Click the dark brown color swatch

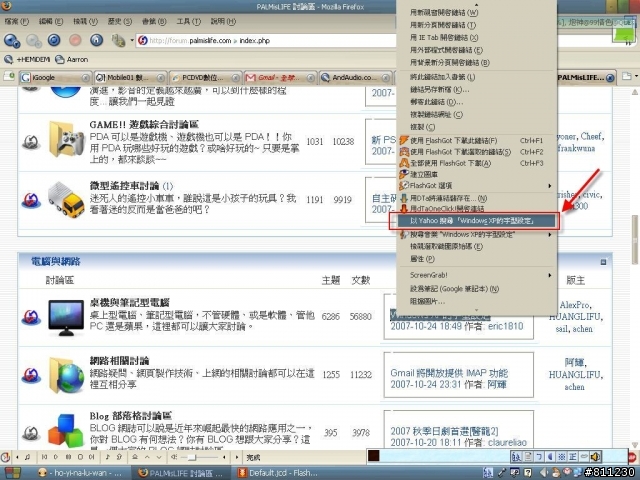(x=373, y=456)
